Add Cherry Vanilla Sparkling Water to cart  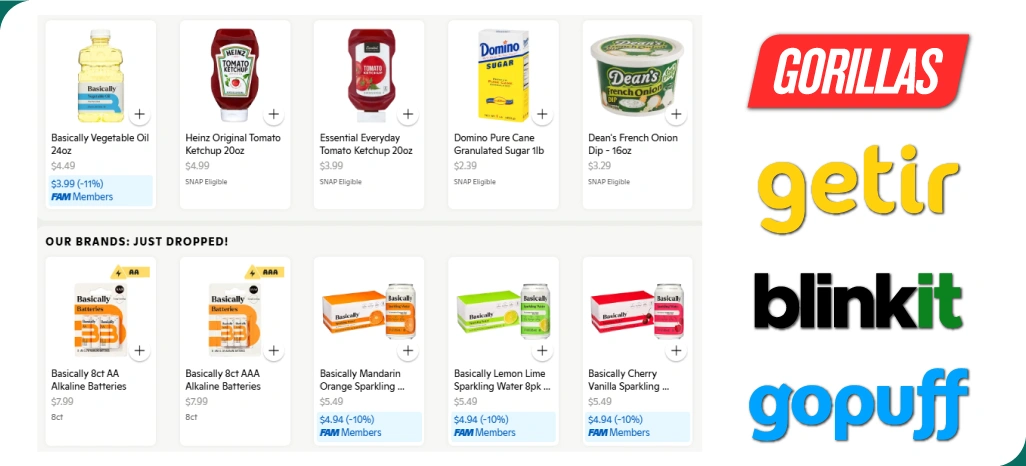point(676,350)
